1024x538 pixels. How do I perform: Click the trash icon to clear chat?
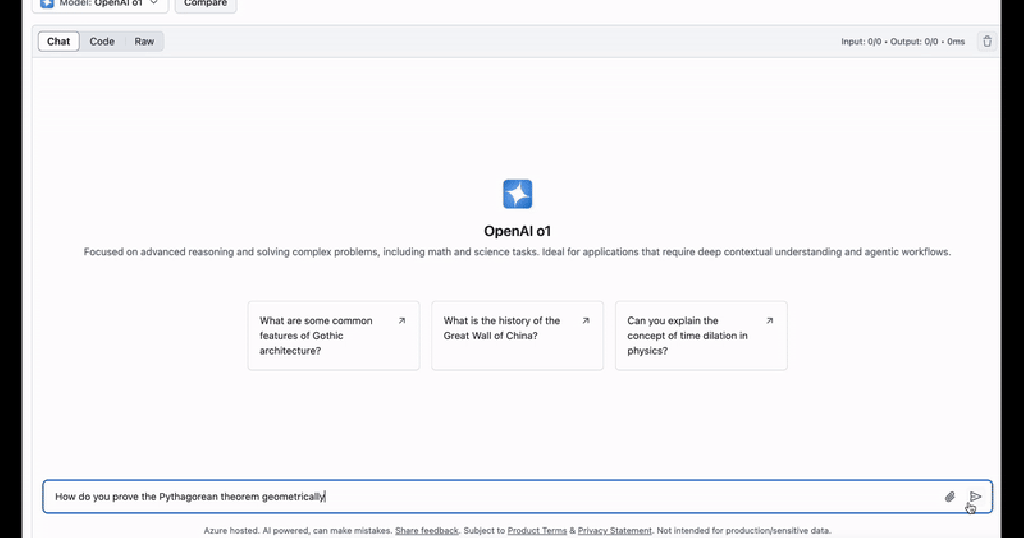987,41
